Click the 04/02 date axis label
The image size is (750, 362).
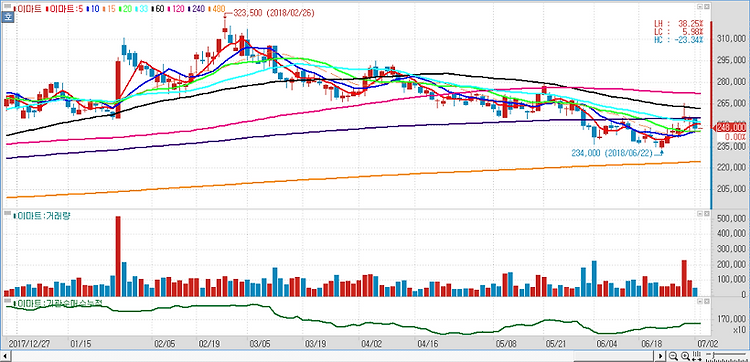point(371,344)
